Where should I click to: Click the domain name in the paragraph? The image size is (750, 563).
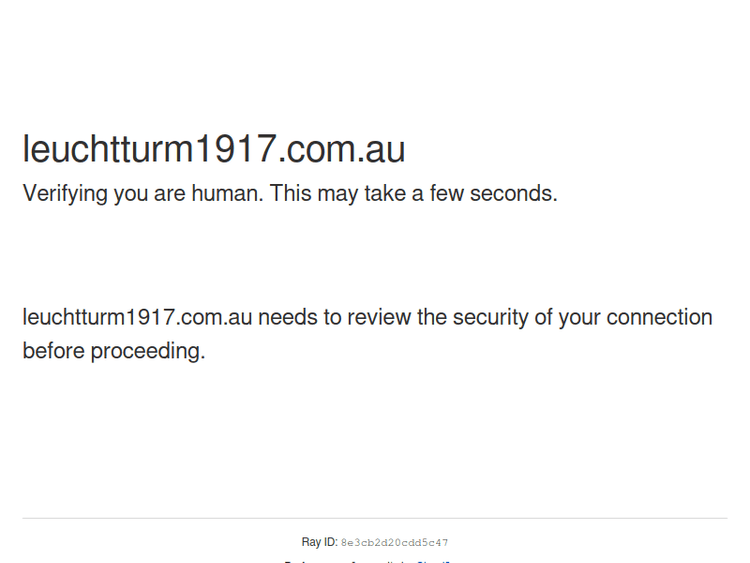(x=137, y=318)
